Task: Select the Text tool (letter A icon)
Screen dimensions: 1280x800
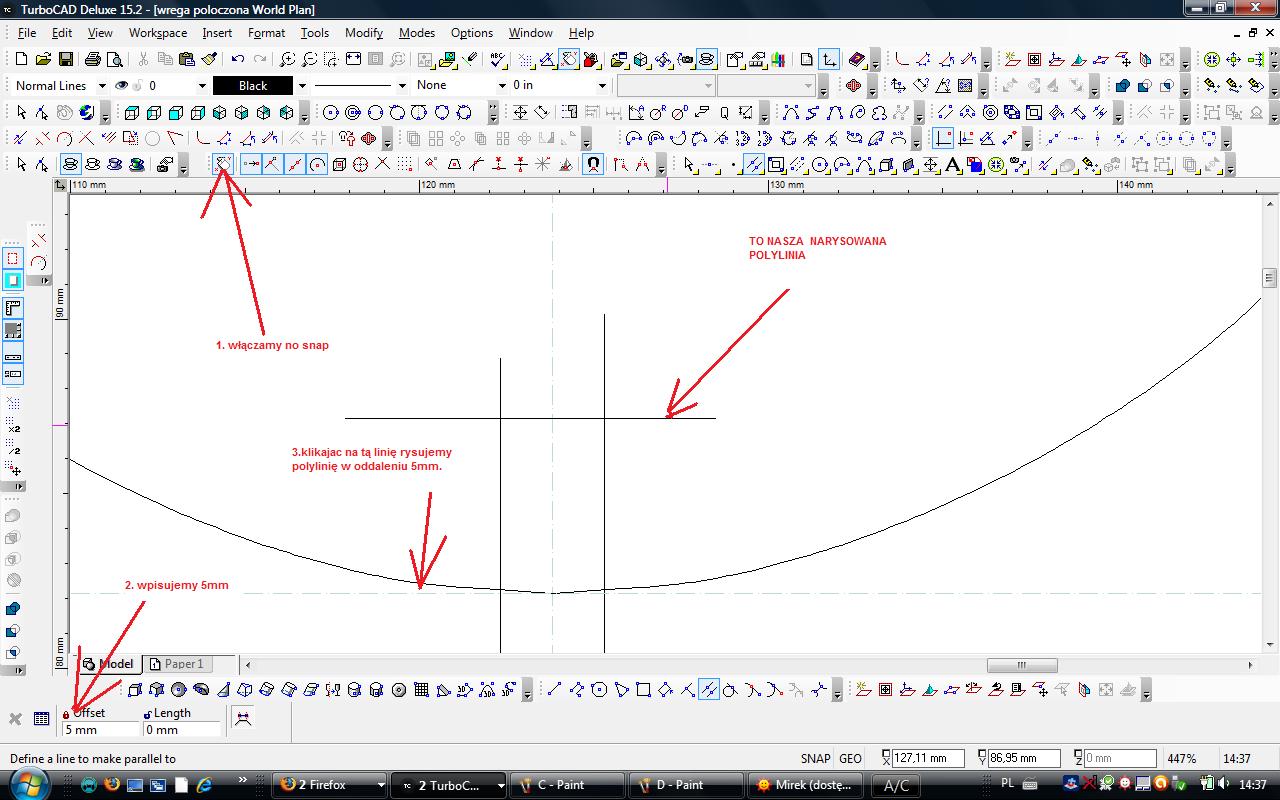Action: (953, 165)
